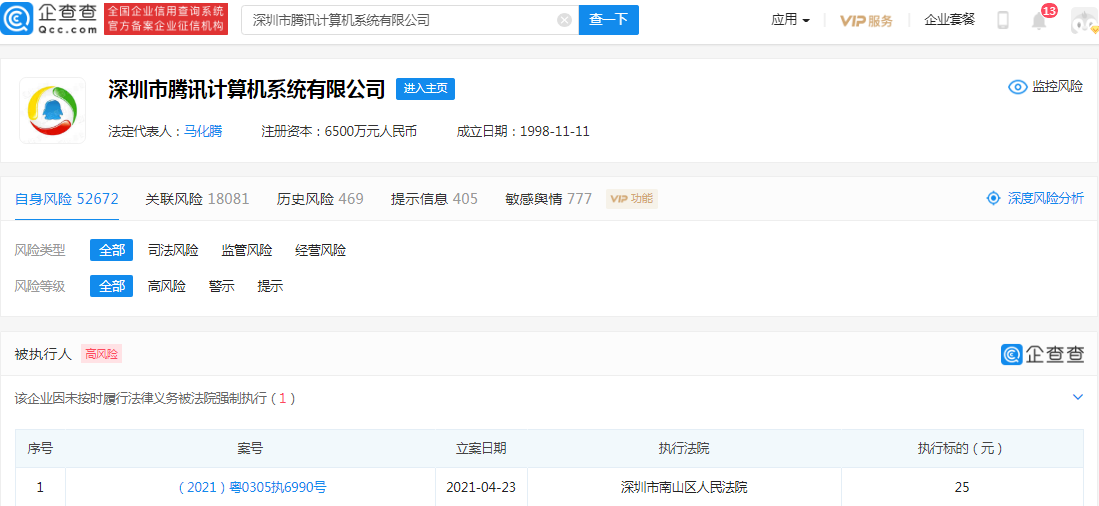The height and width of the screenshot is (506, 1099).
Task: Collapse the 被执行人 section chevron
Action: tap(1078, 397)
